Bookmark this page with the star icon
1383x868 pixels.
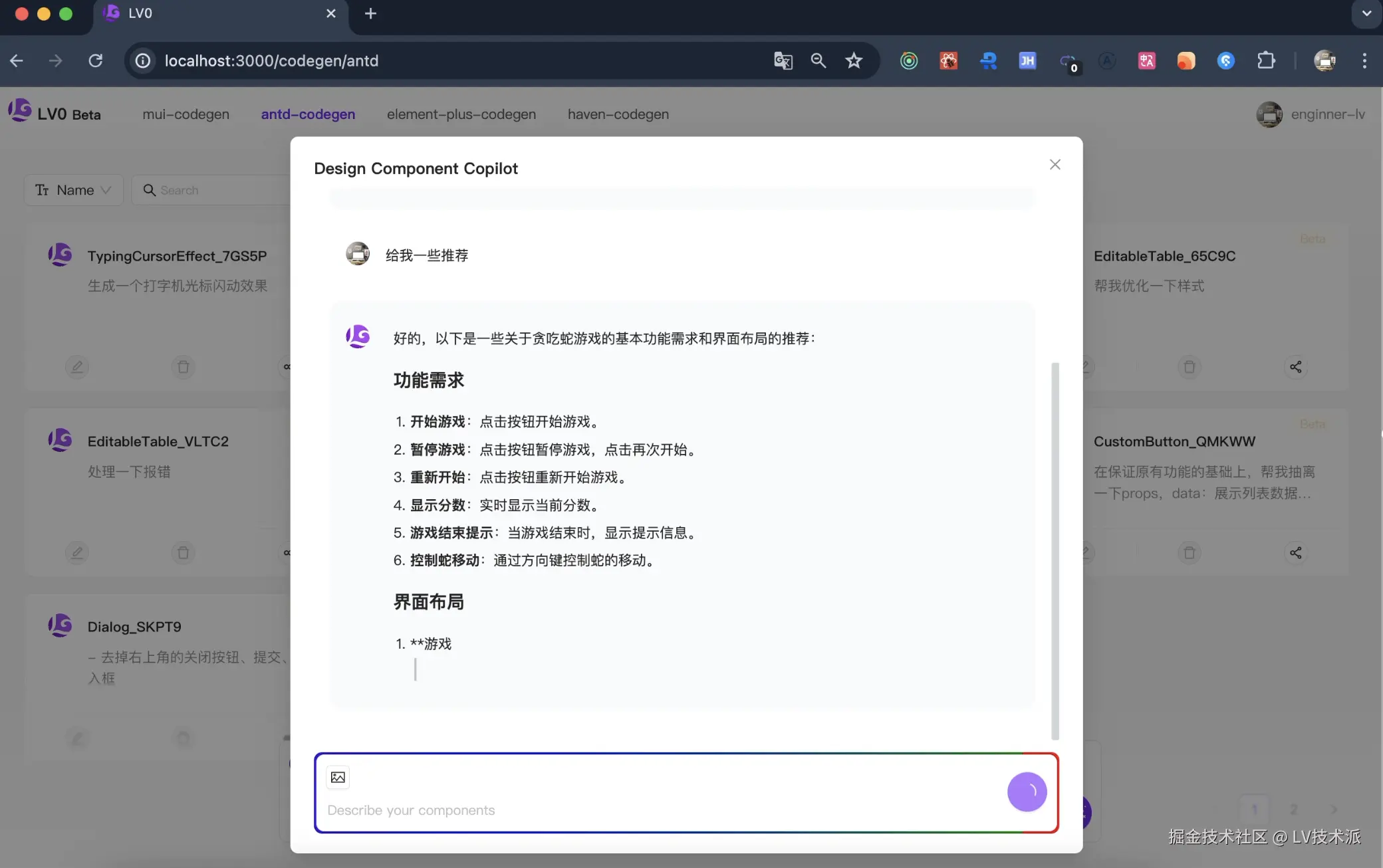point(854,60)
